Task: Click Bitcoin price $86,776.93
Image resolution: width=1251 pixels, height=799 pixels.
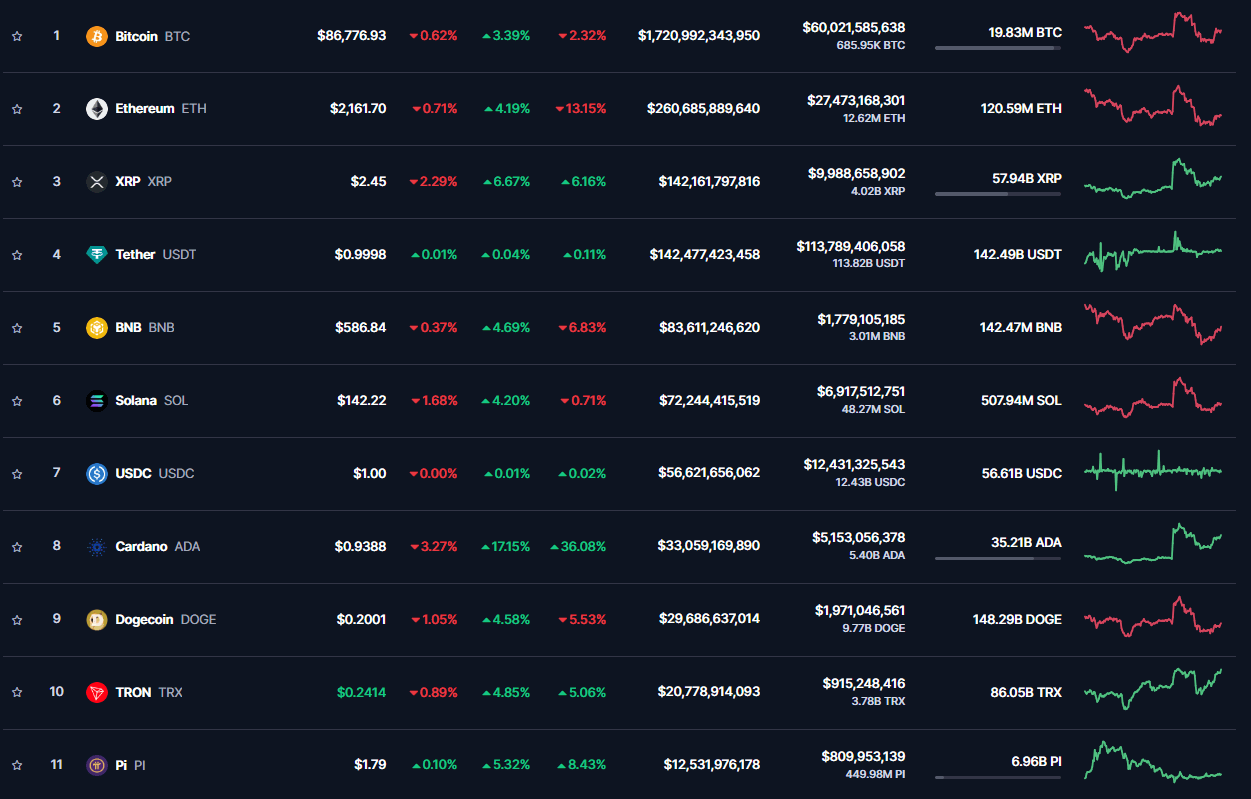Action: click(351, 36)
